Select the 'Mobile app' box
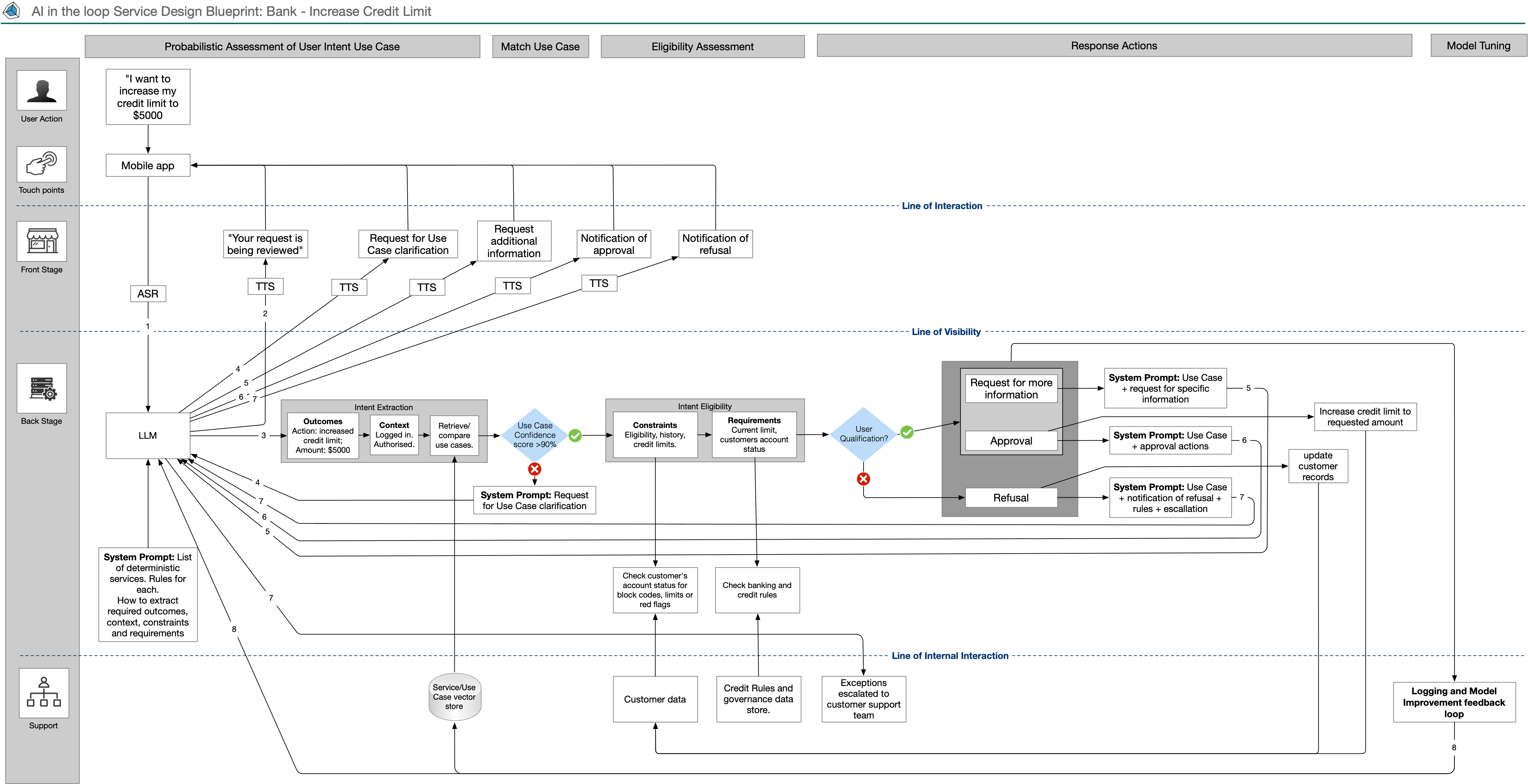The height and width of the screenshot is (784, 1528). (x=148, y=165)
